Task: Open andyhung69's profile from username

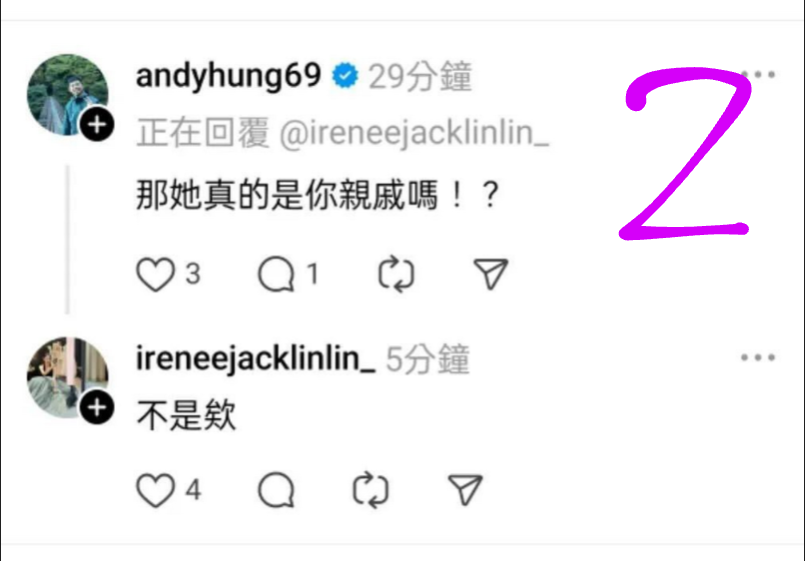Action: click(228, 76)
